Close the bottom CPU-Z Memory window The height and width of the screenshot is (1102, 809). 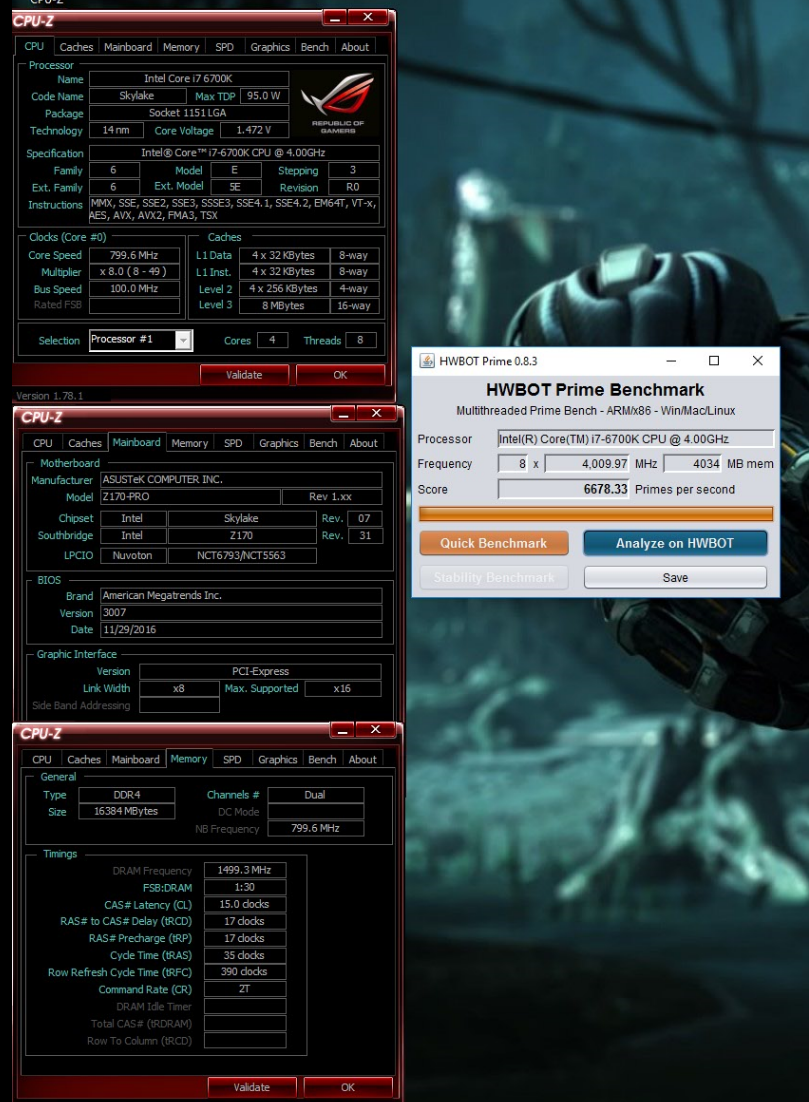(375, 730)
